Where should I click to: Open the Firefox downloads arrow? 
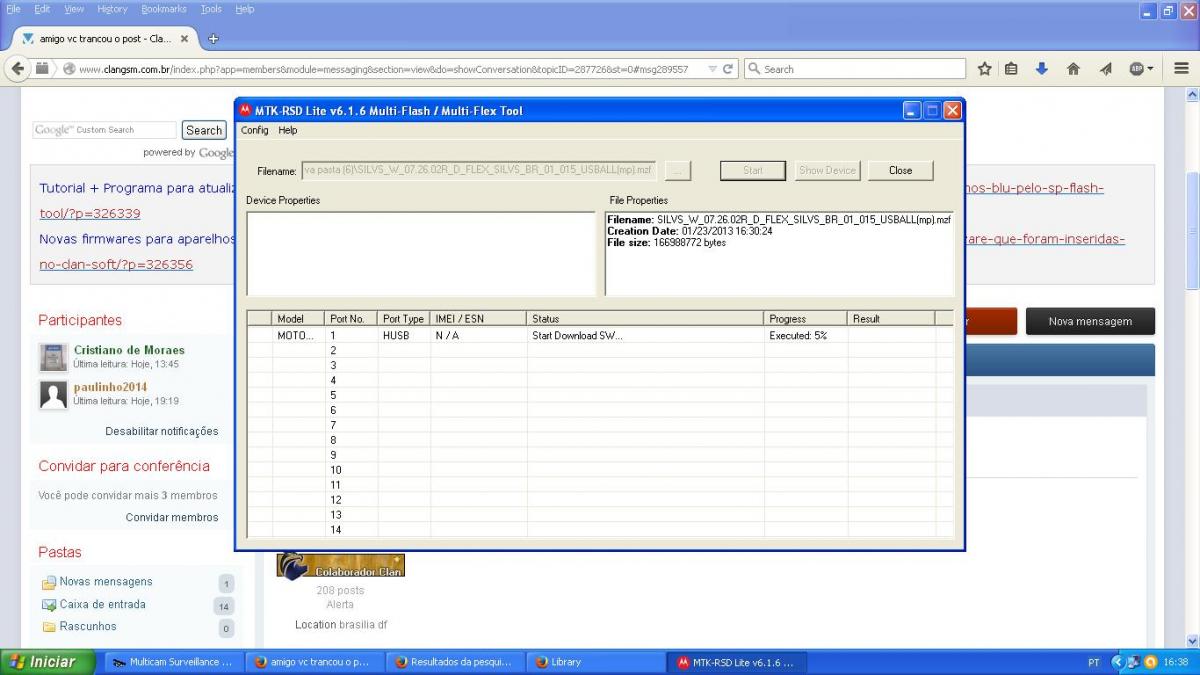[1041, 69]
